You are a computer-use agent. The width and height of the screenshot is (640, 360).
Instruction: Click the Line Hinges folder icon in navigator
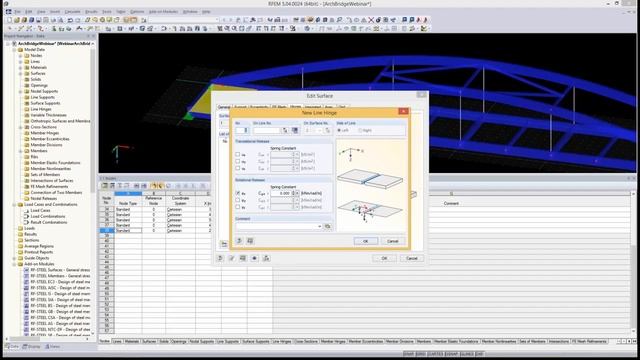pyautogui.click(x=27, y=109)
